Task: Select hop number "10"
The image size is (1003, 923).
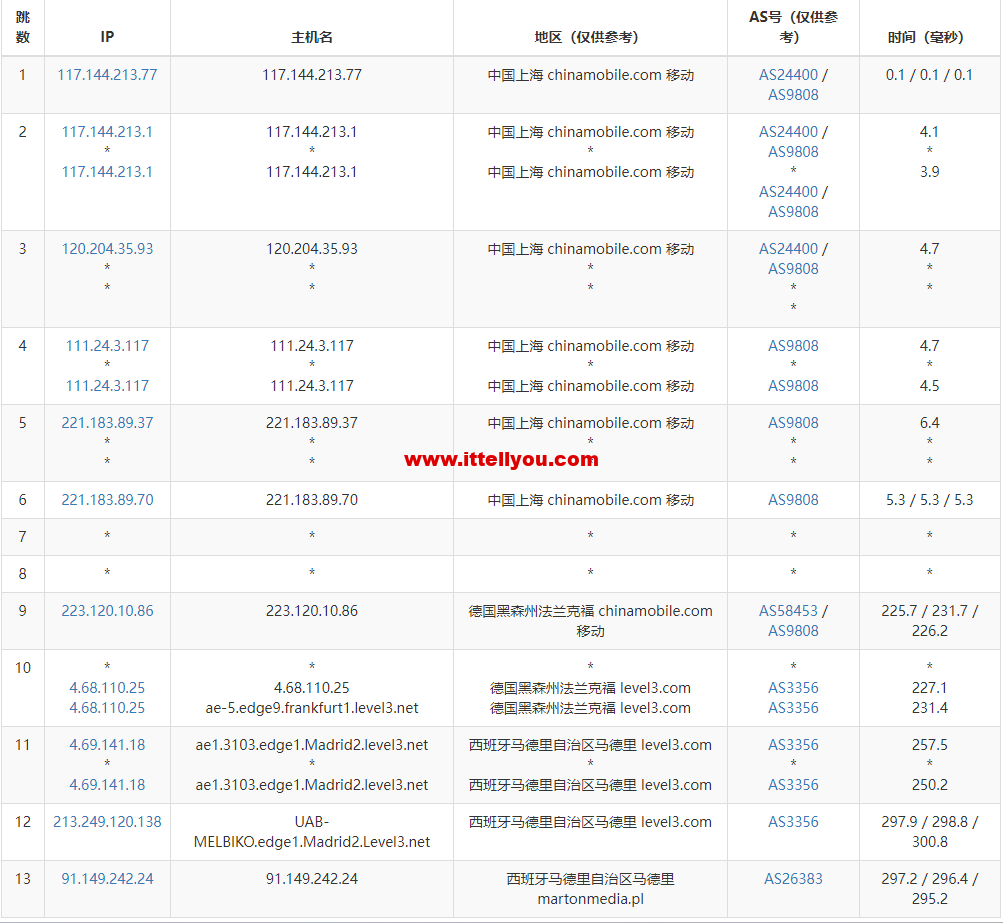Action: 22,668
